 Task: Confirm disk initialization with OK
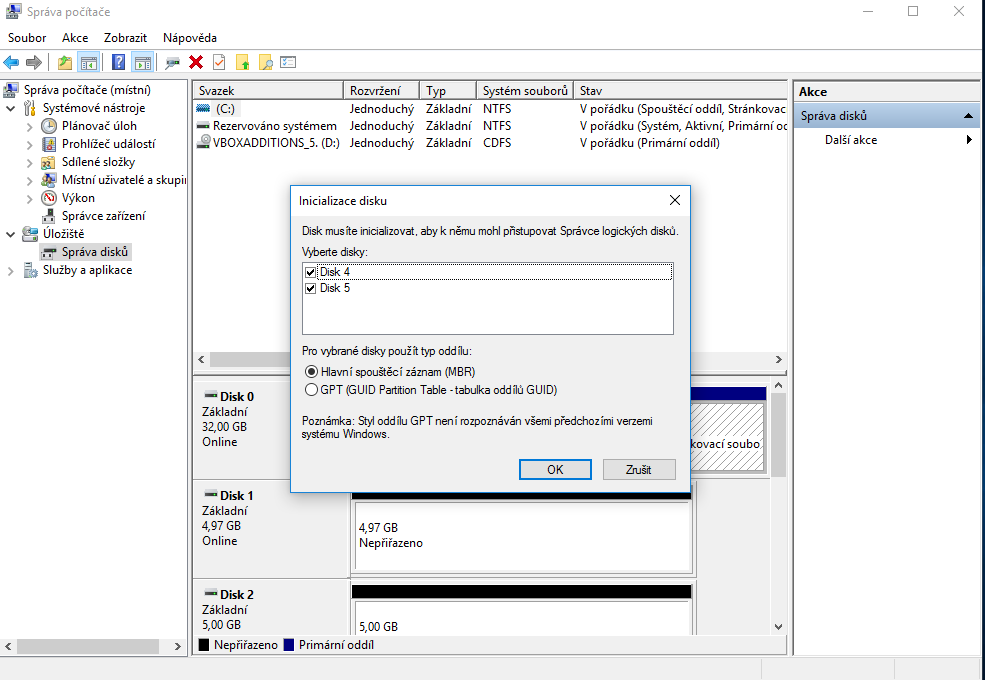point(555,469)
